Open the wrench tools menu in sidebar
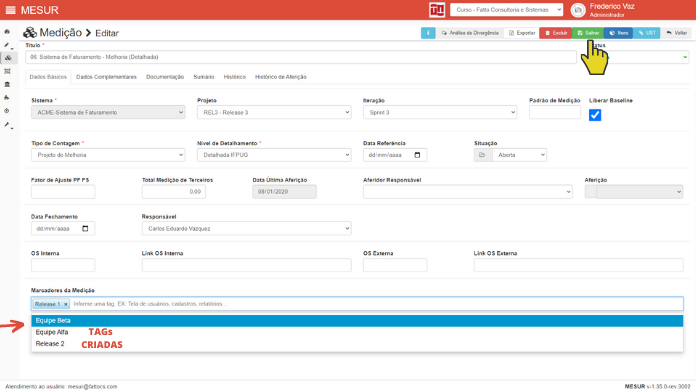 coord(8,125)
